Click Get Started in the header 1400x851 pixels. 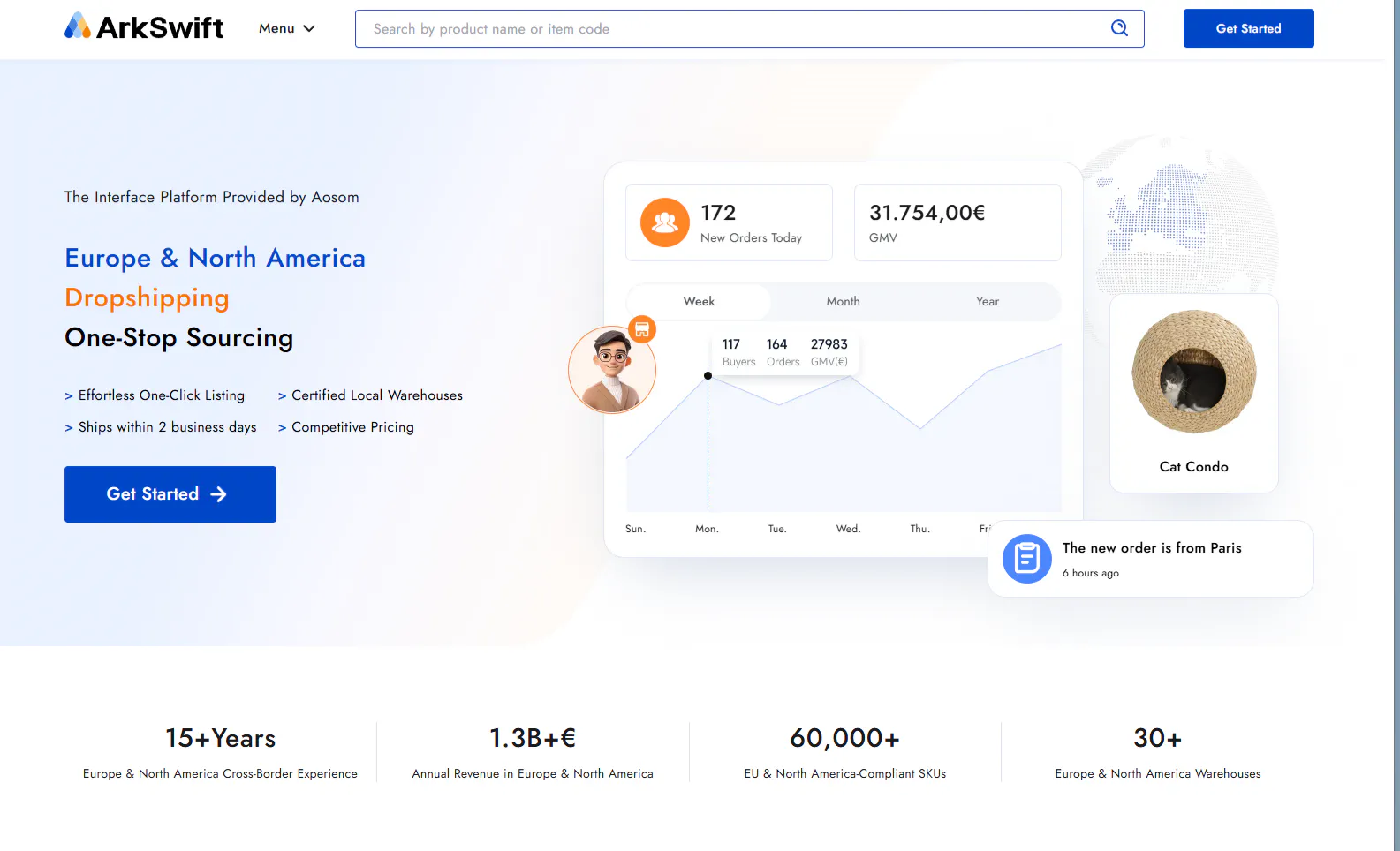point(1249,28)
